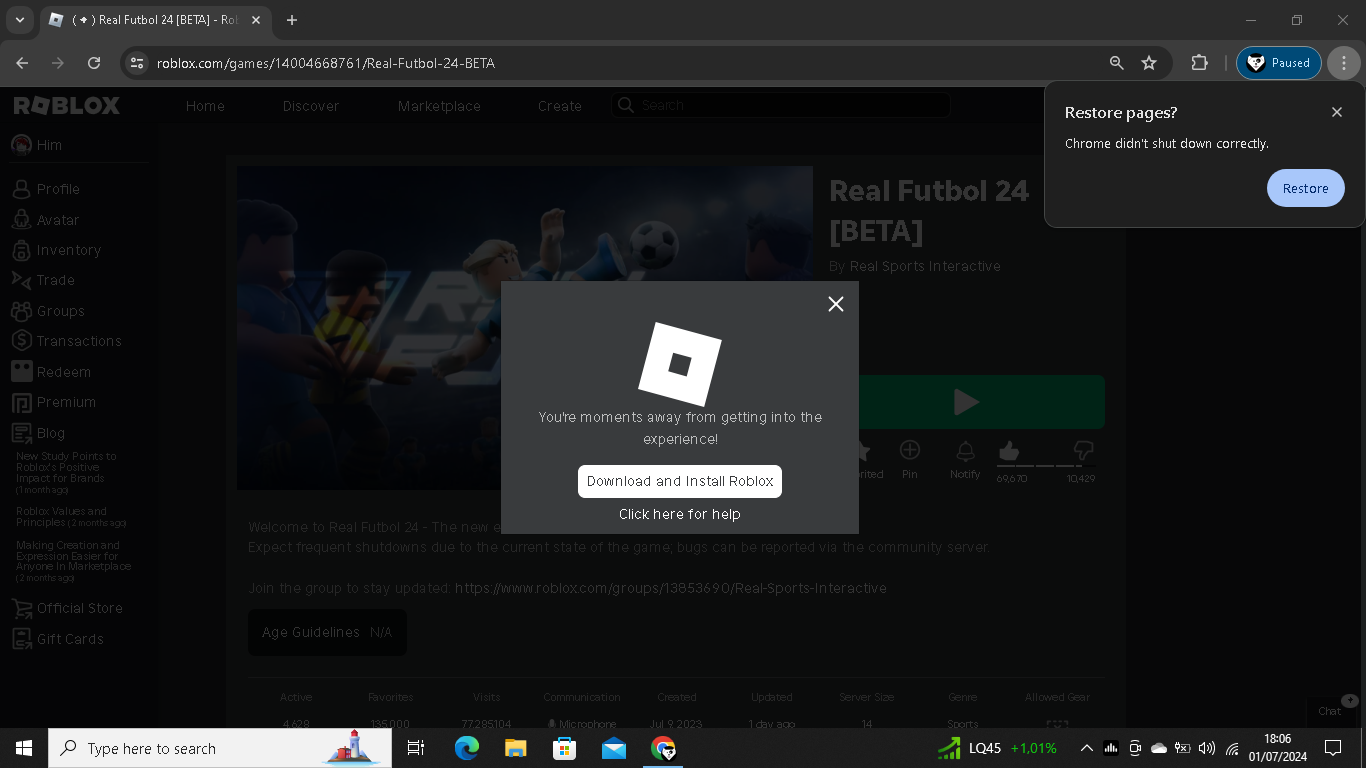The image size is (1366, 768).
Task: Dislike the game with thumbs down
Action: tap(1083, 451)
